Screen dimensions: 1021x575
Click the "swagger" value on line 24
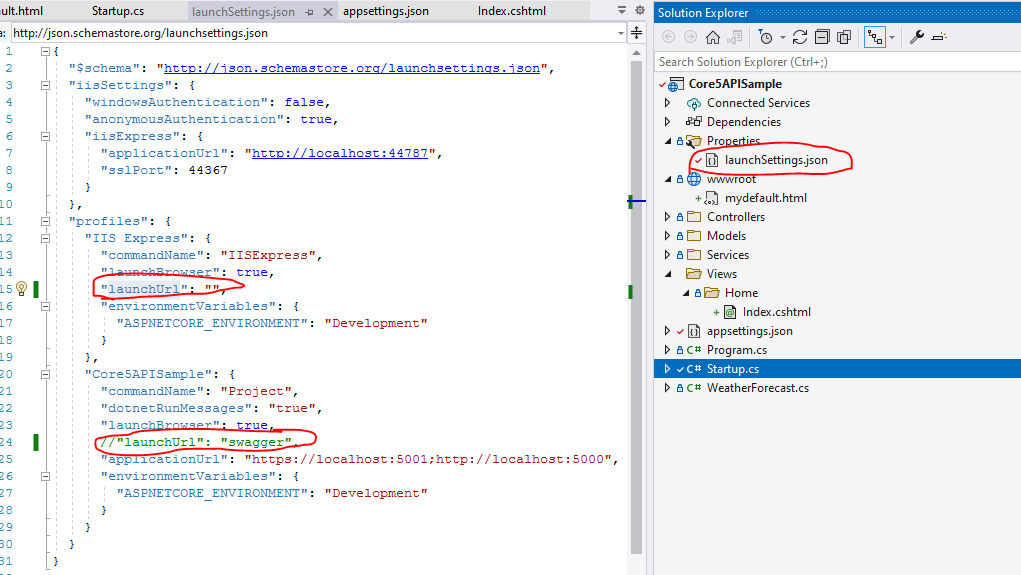coord(256,442)
